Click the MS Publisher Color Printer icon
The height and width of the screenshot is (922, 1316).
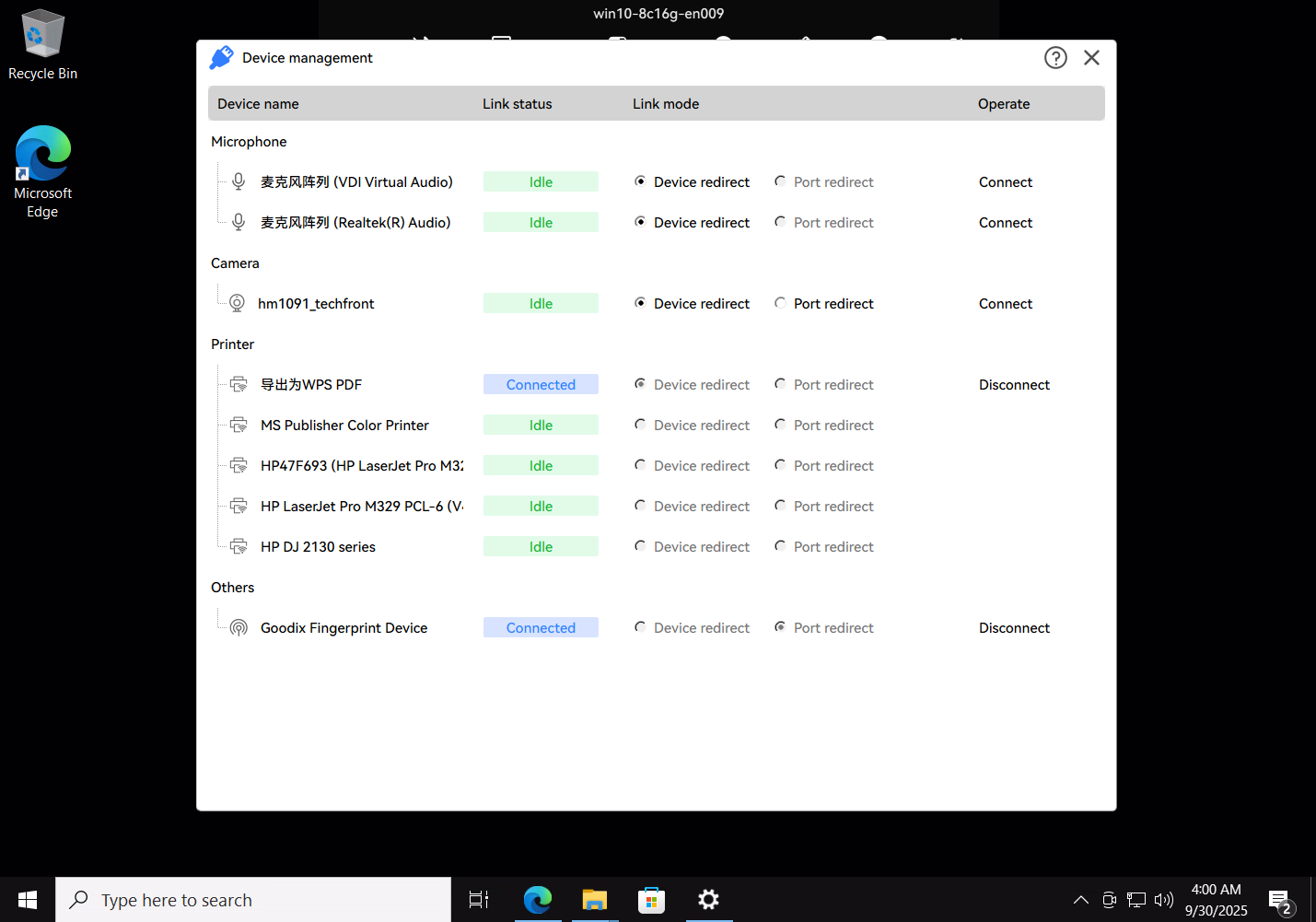pyautogui.click(x=239, y=426)
